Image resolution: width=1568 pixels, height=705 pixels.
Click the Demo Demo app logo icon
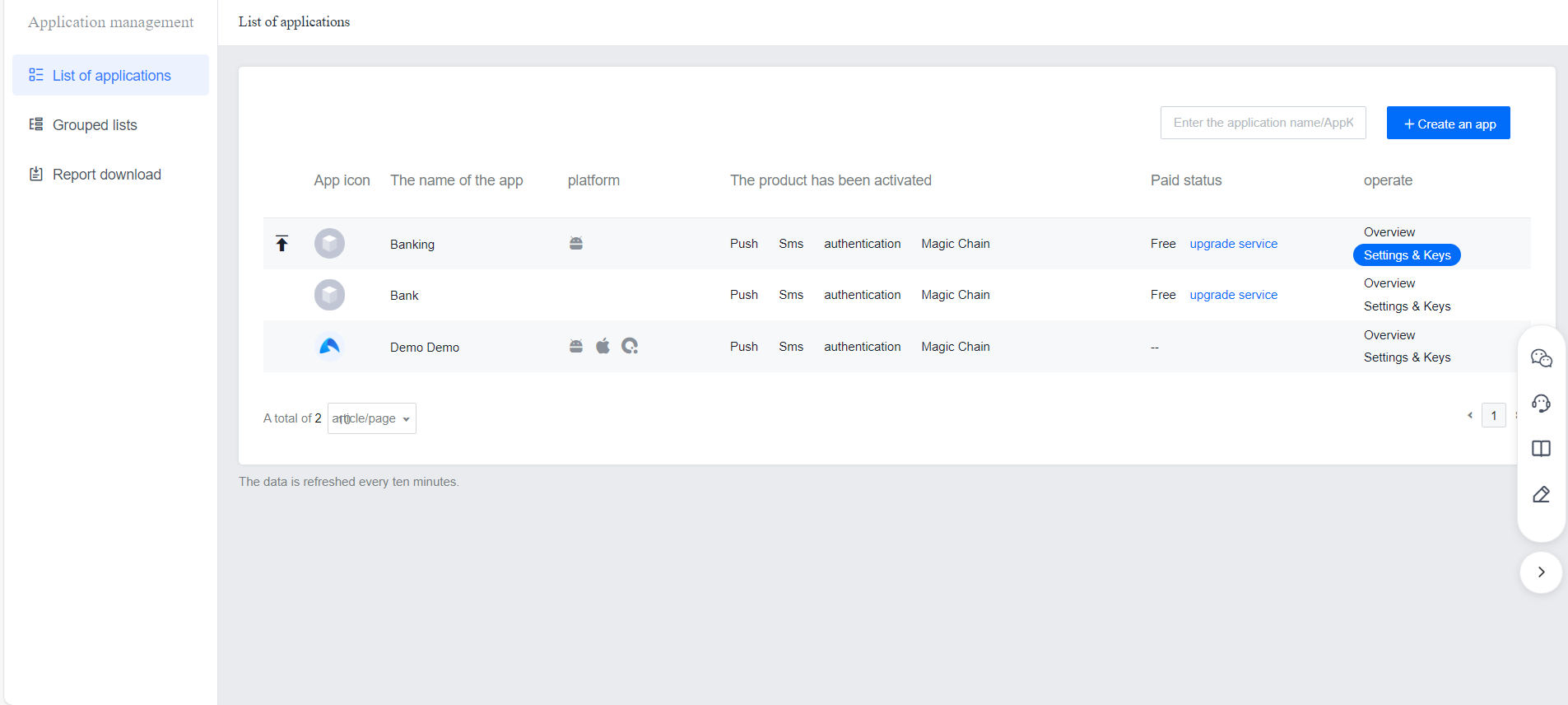[329, 347]
